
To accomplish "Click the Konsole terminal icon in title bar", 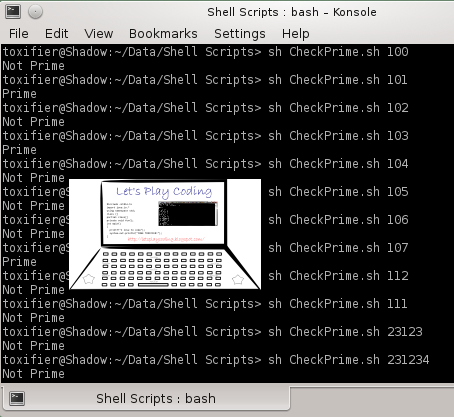I will [x=13, y=12].
